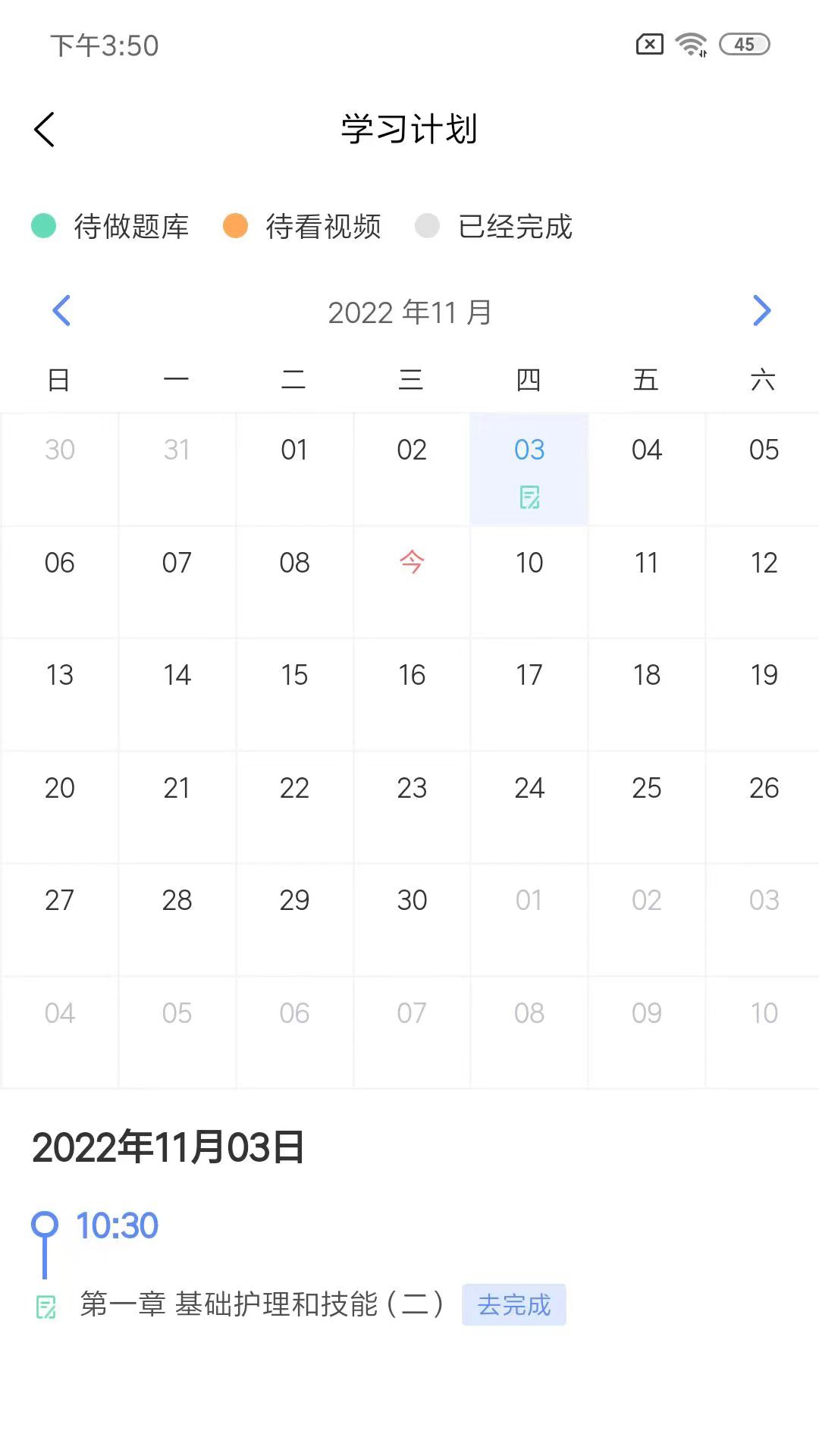Select November 03 on calendar
The height and width of the screenshot is (1456, 819).
tap(529, 450)
